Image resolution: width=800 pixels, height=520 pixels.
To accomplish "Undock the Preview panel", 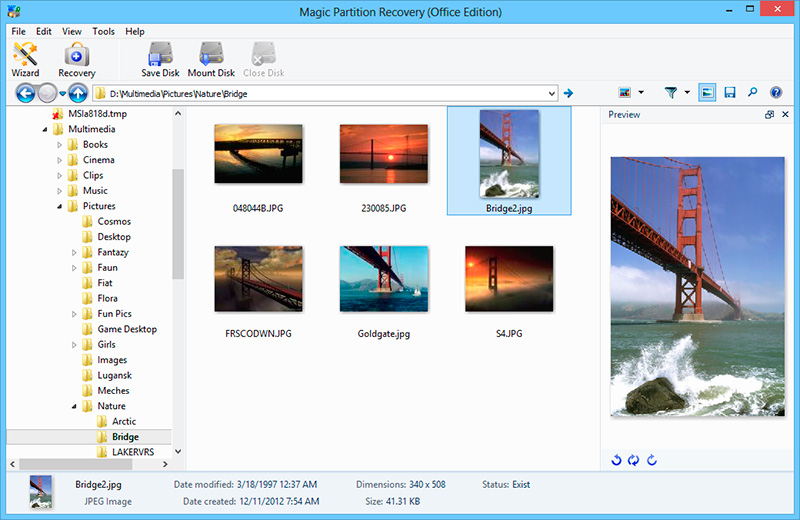I will pyautogui.click(x=769, y=114).
